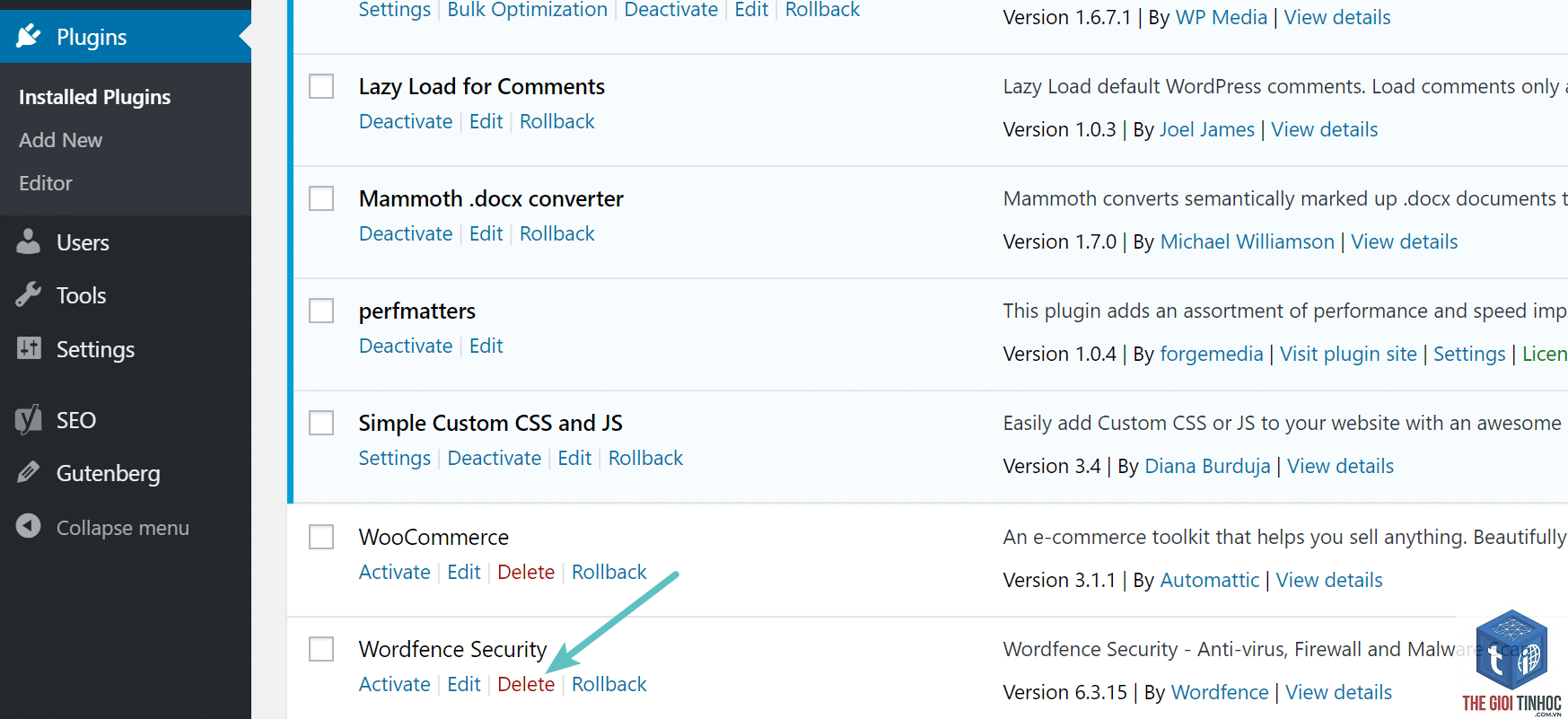Open Joel James author link

tap(1207, 129)
